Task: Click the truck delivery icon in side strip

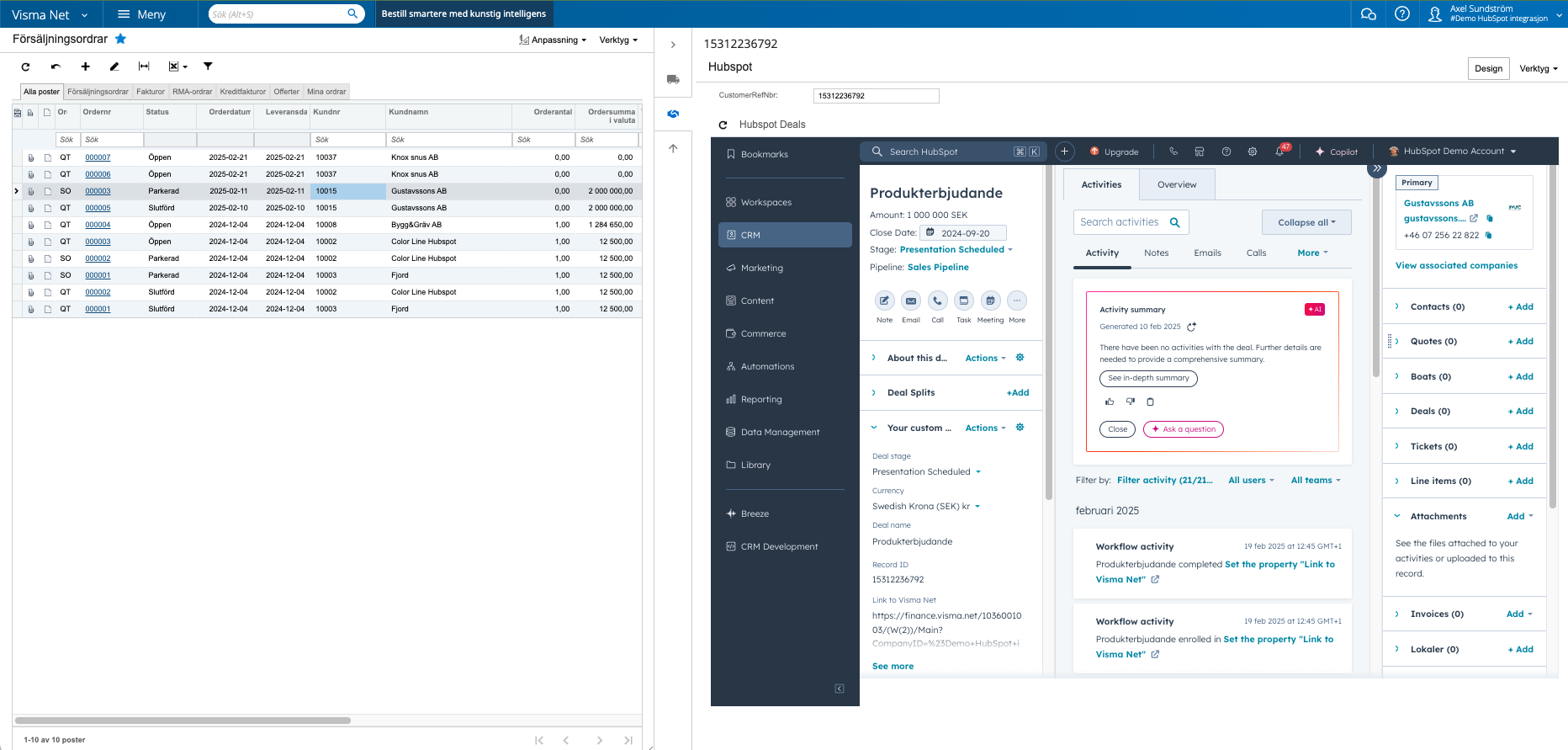Action: (673, 79)
